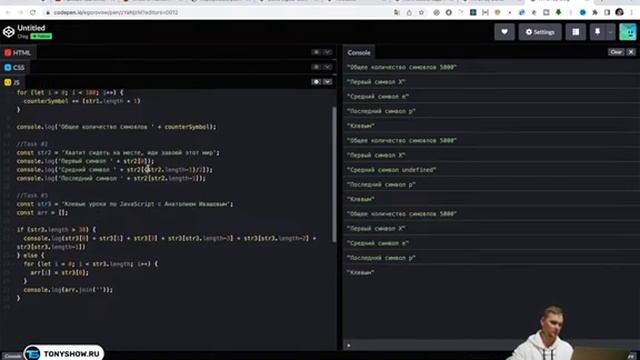Open the HTML editor settings gear
This screenshot has width=640, height=360.
click(316, 52)
